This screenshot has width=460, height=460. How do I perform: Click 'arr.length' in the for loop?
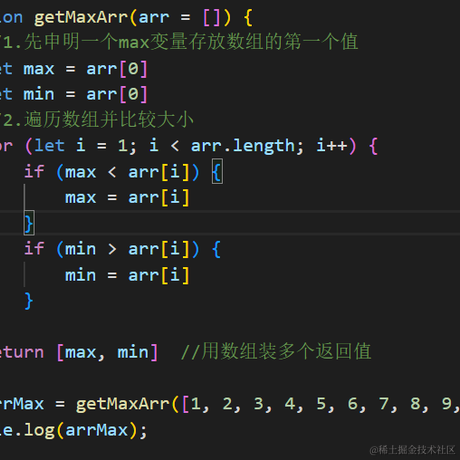point(243,146)
